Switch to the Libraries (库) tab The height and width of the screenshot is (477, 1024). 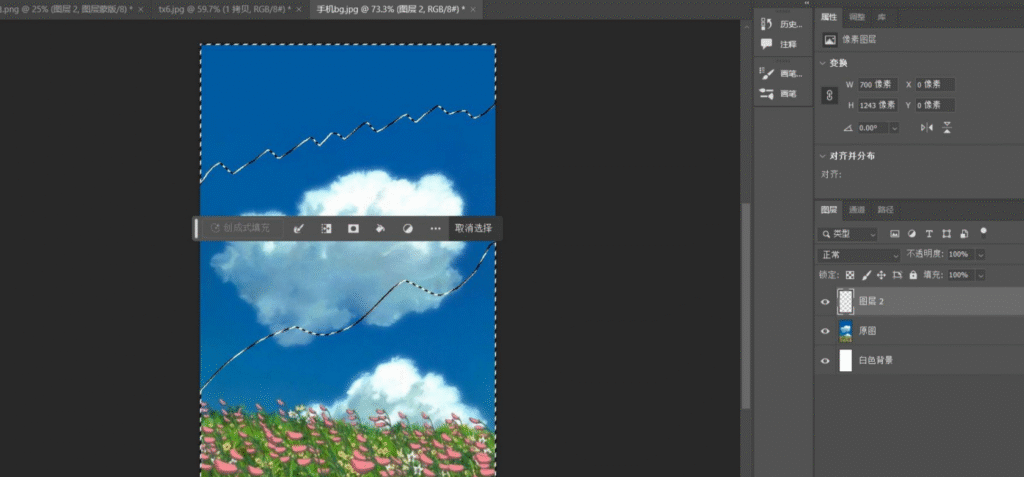(882, 18)
